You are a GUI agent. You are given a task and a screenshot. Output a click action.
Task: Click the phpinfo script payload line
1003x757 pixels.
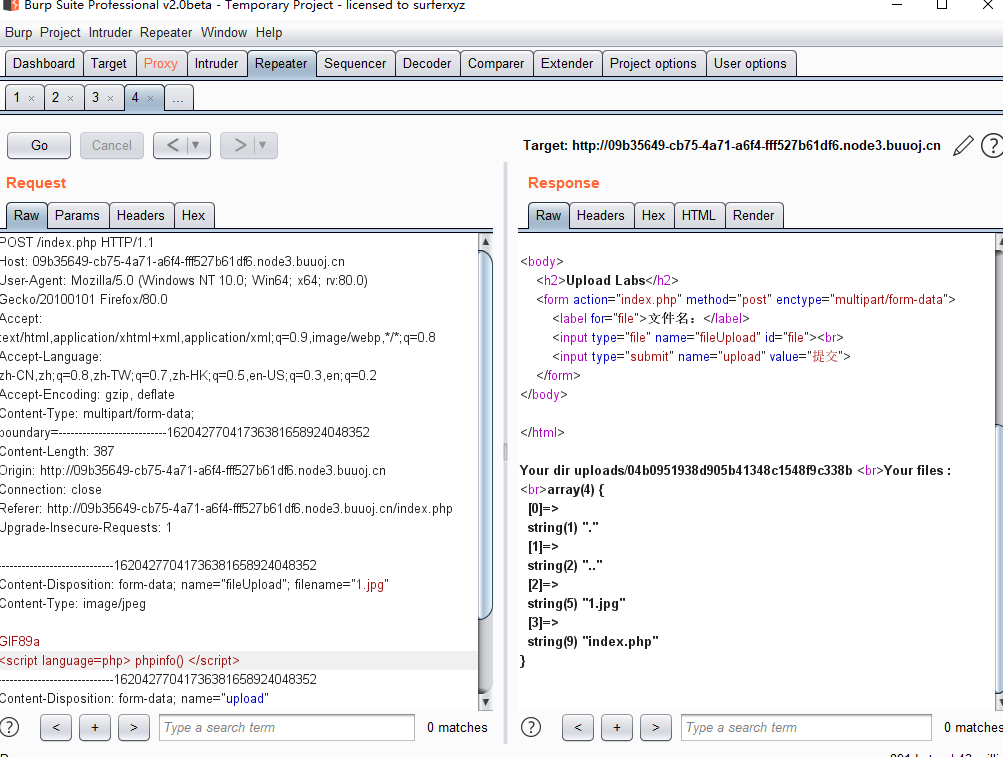click(x=120, y=660)
